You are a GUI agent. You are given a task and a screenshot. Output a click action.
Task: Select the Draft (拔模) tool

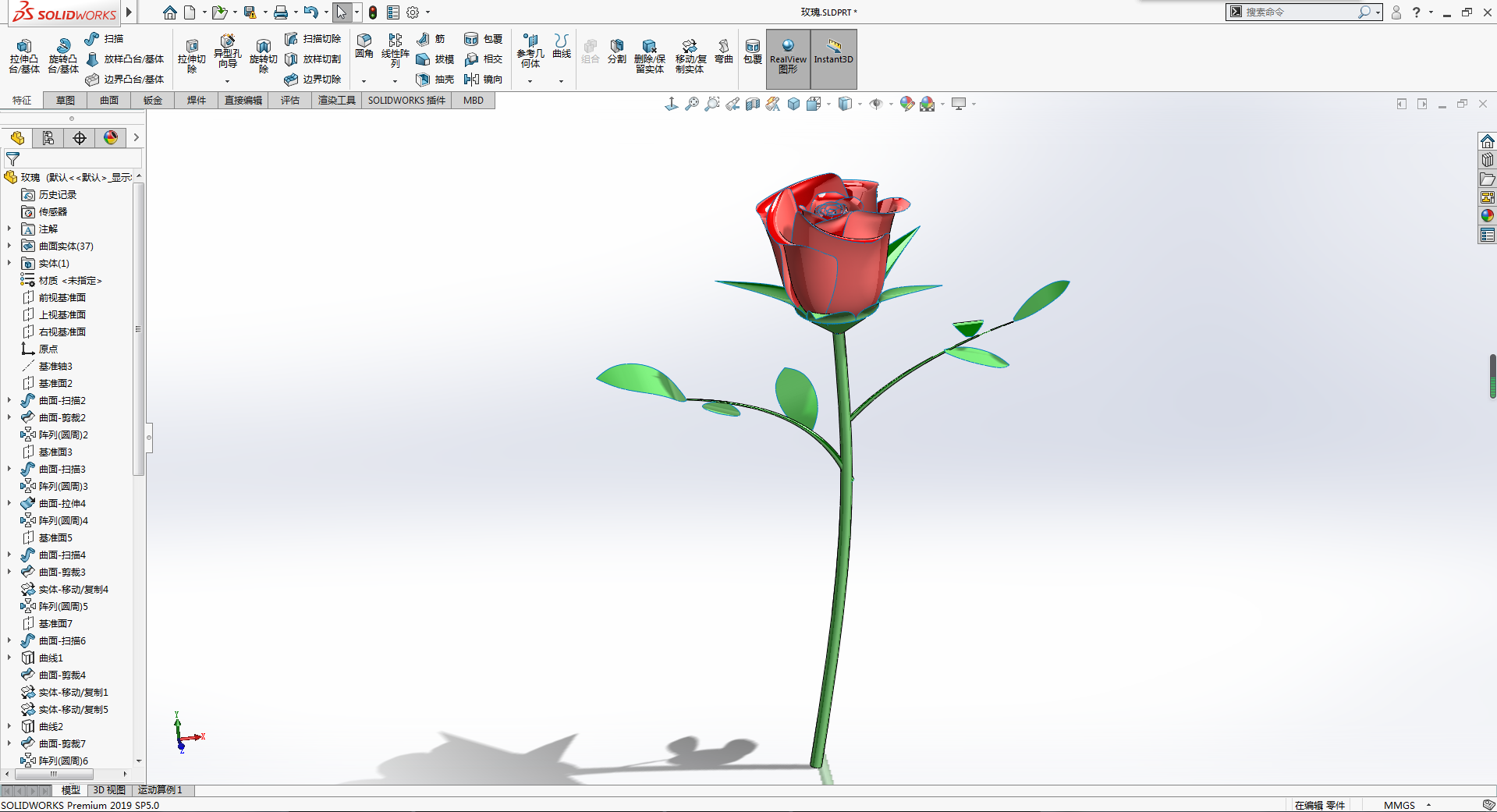click(435, 59)
